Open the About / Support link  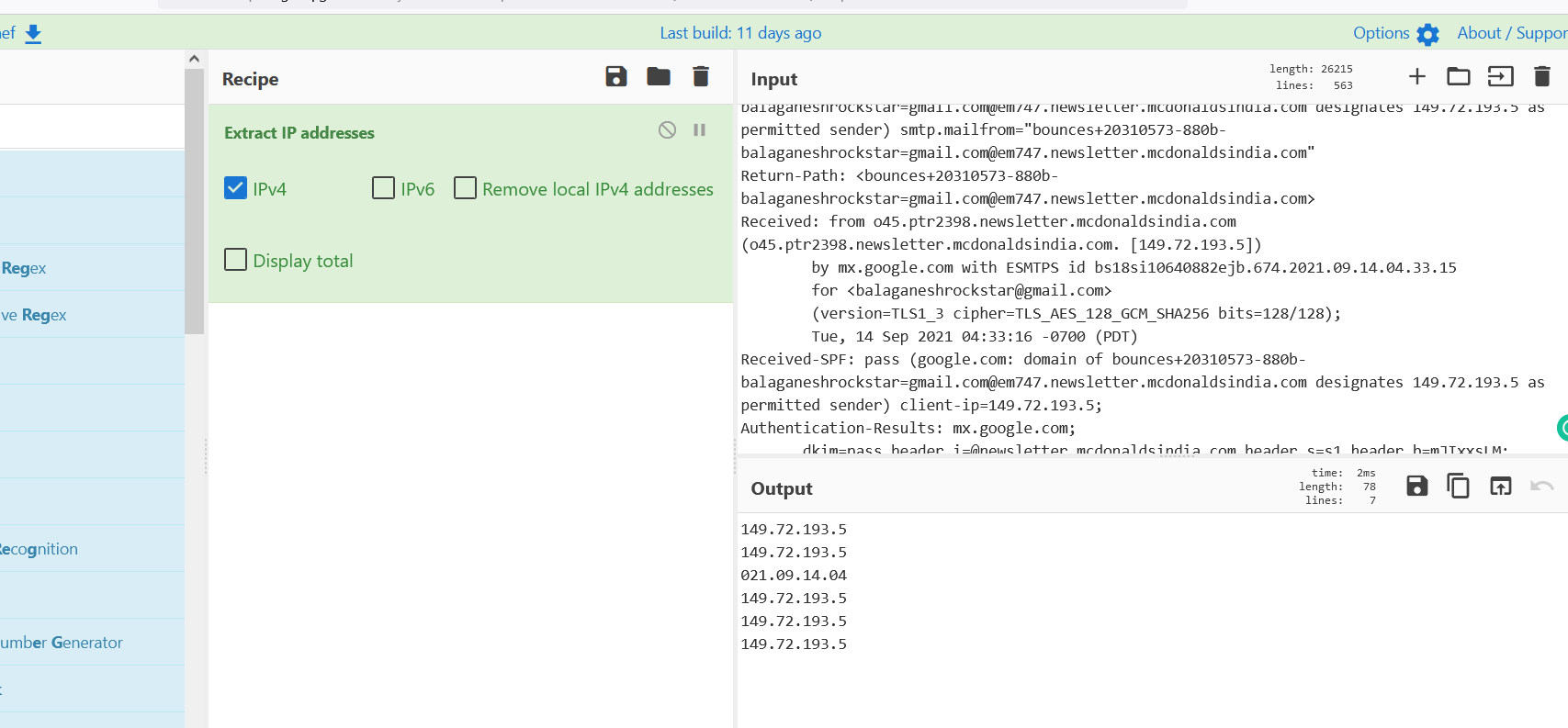click(x=1511, y=34)
